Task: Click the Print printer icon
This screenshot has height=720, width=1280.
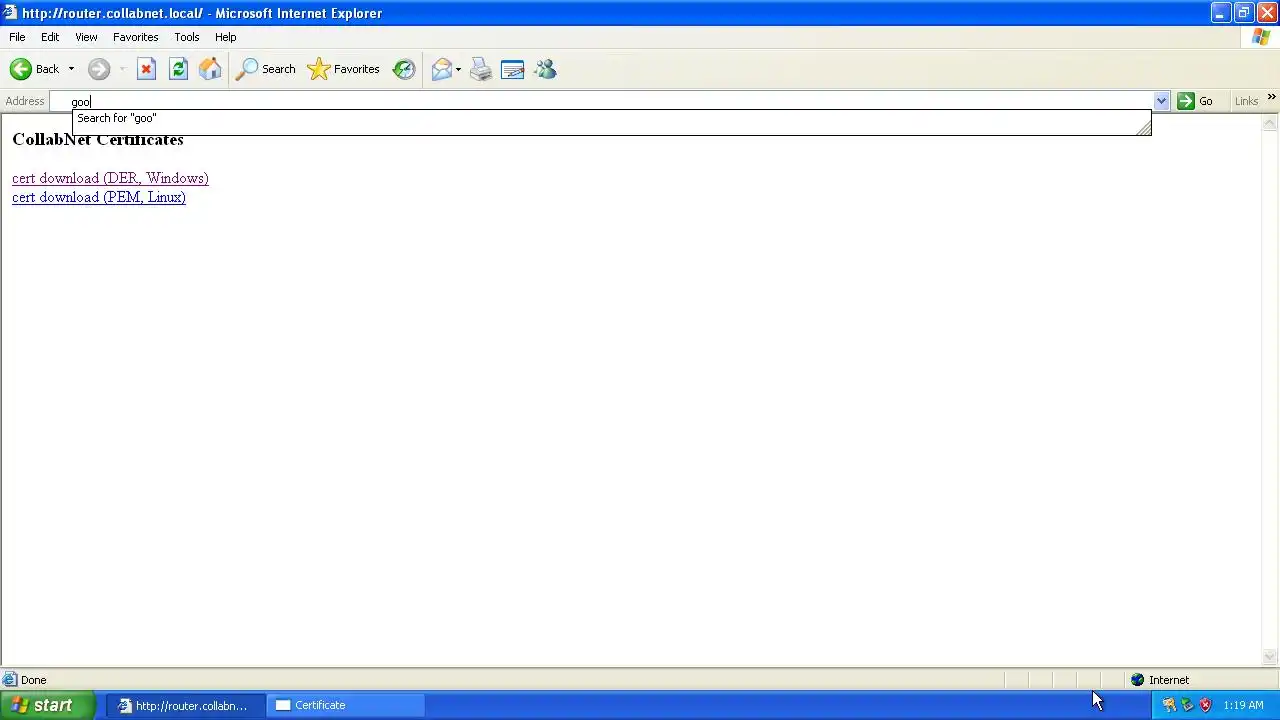Action: click(x=481, y=69)
